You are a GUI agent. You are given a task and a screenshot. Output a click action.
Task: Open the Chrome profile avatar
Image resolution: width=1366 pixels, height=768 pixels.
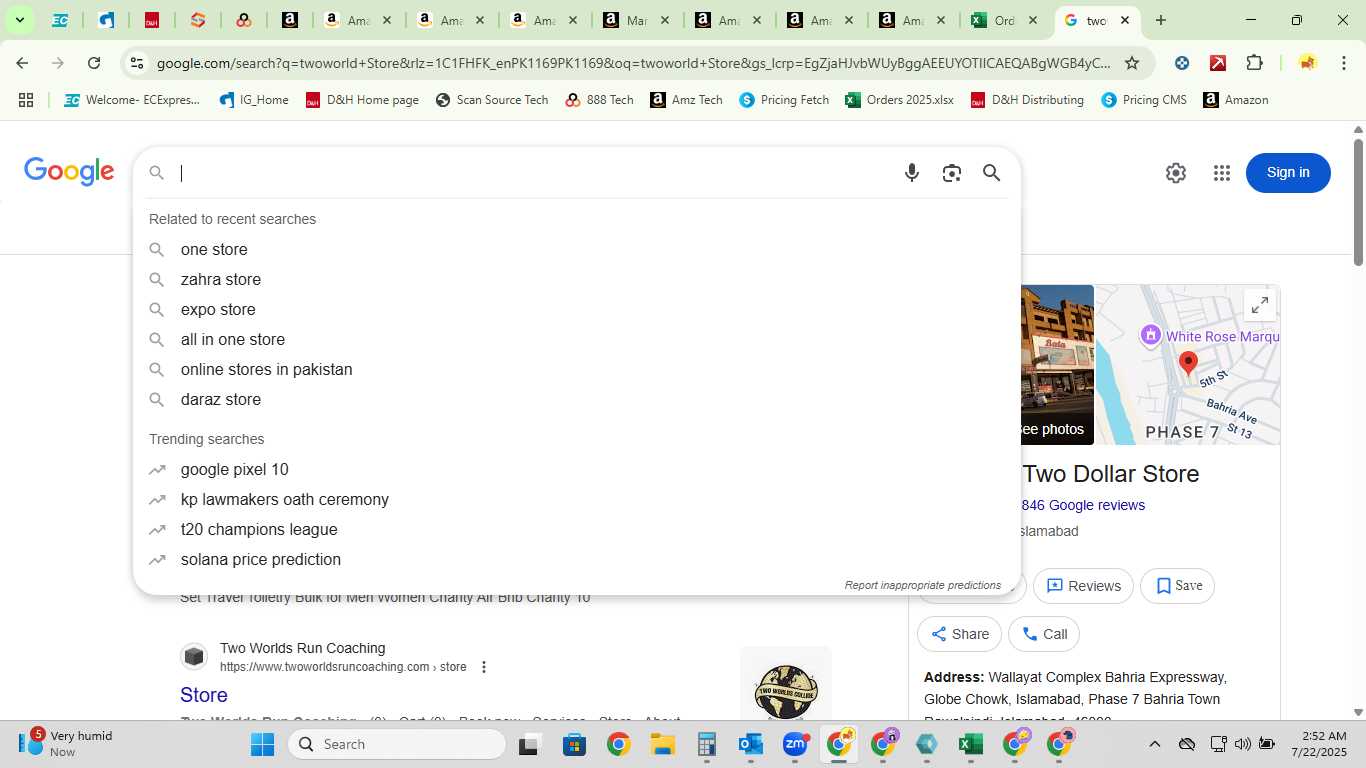coord(1307,63)
